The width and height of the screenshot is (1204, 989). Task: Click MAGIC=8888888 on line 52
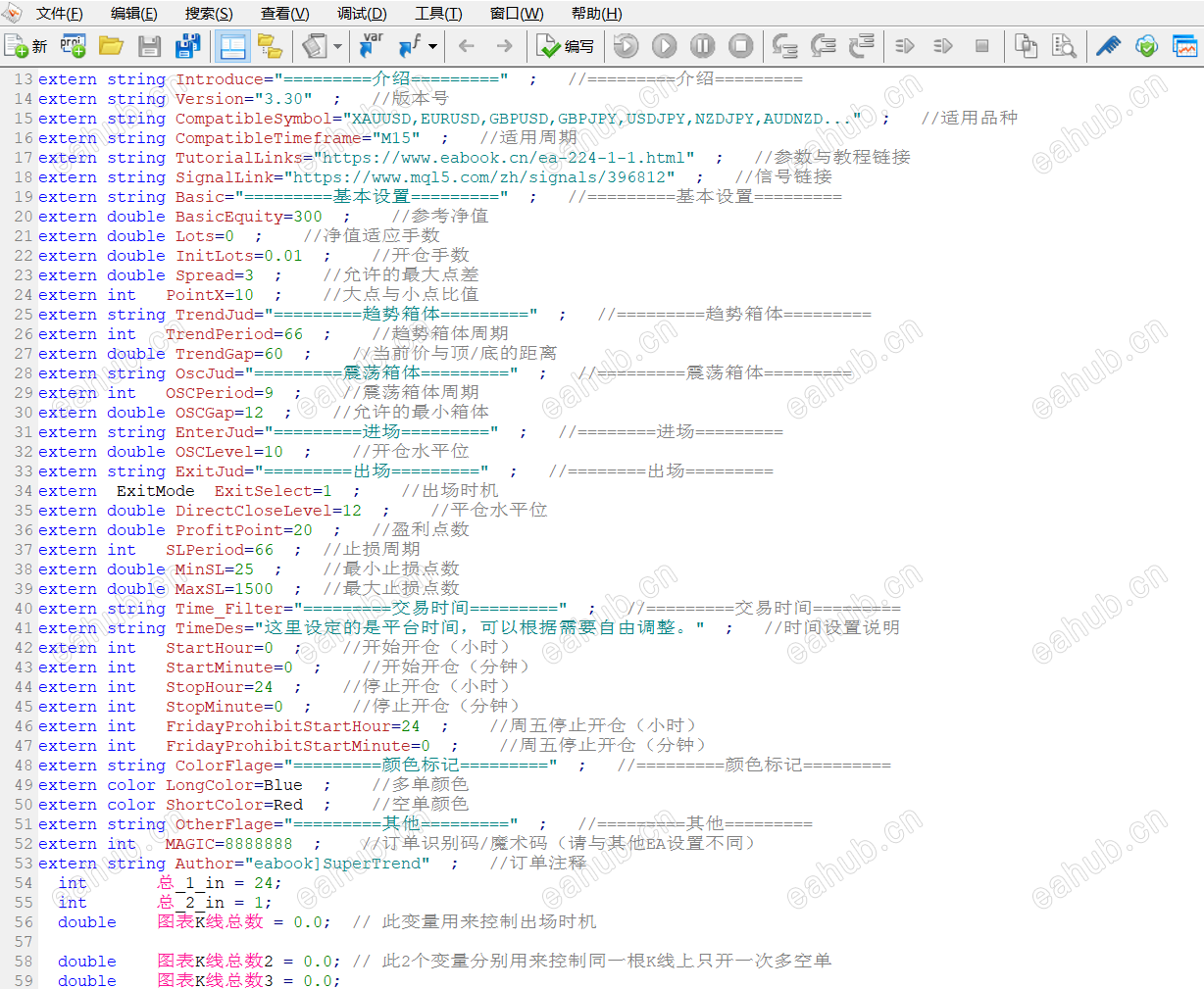229,844
